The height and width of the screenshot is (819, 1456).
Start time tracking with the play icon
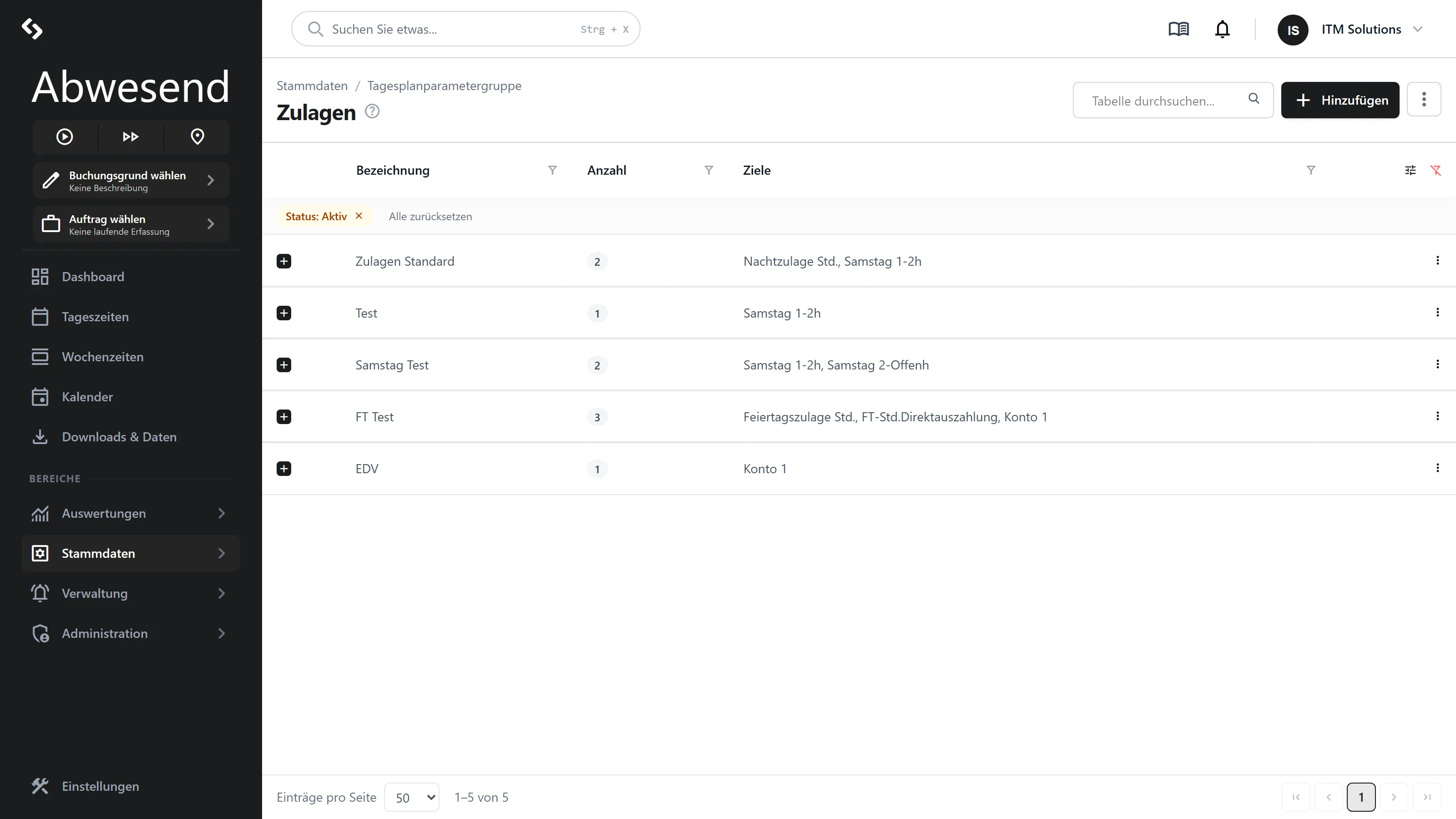point(65,137)
